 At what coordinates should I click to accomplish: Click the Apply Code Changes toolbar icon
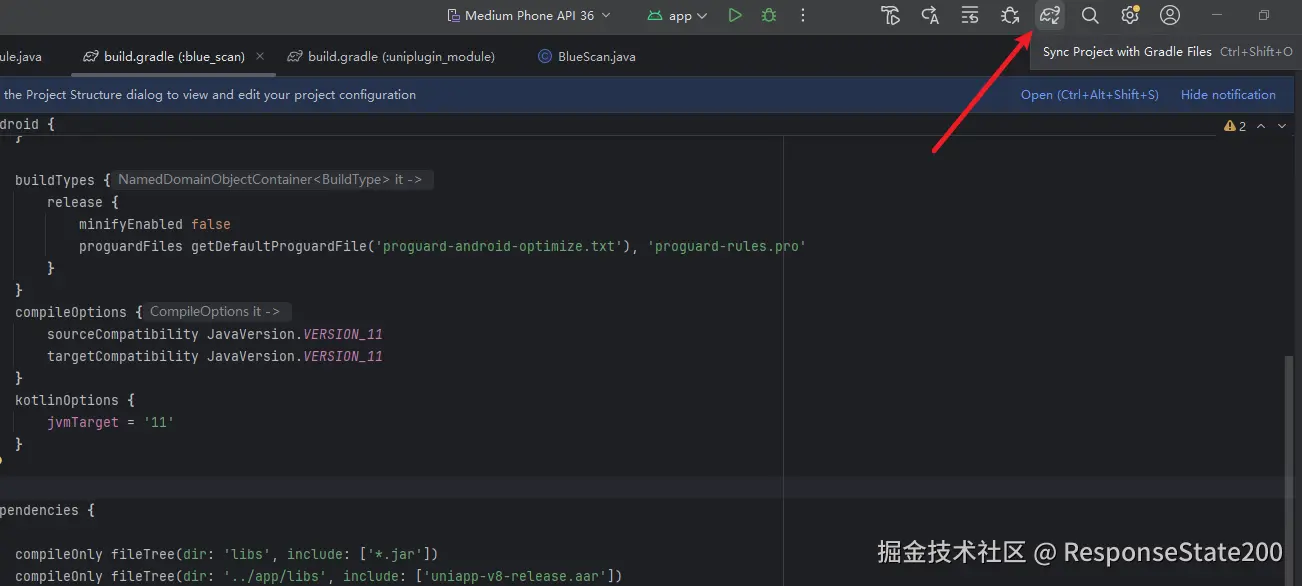[x=970, y=16]
